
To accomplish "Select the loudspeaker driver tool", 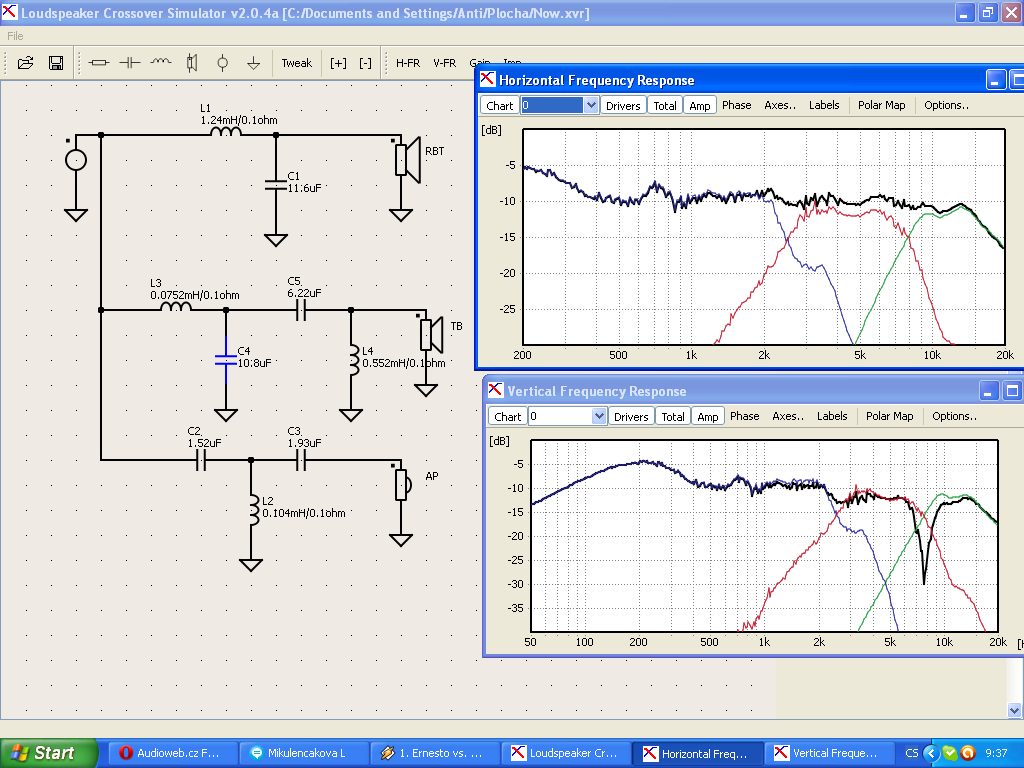I will click(x=191, y=63).
